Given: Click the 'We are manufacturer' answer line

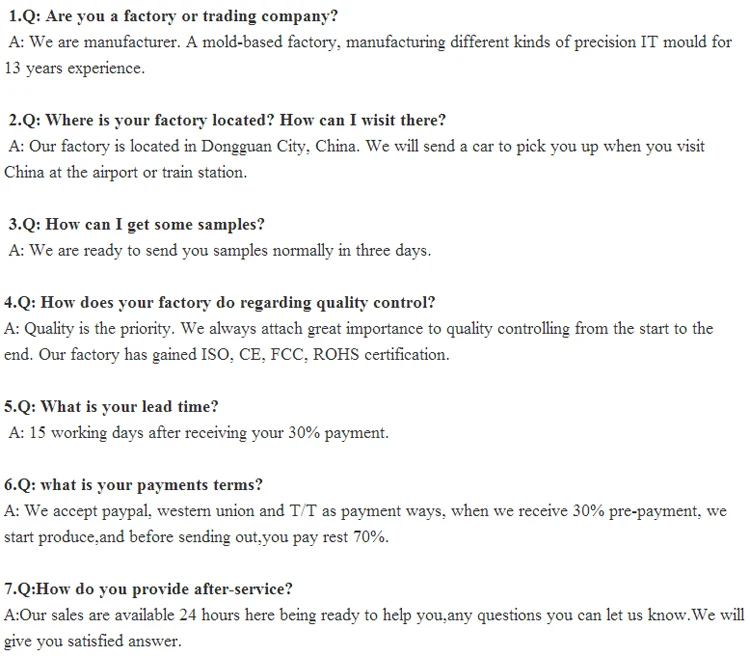Looking at the screenshot, I should pos(370,42).
